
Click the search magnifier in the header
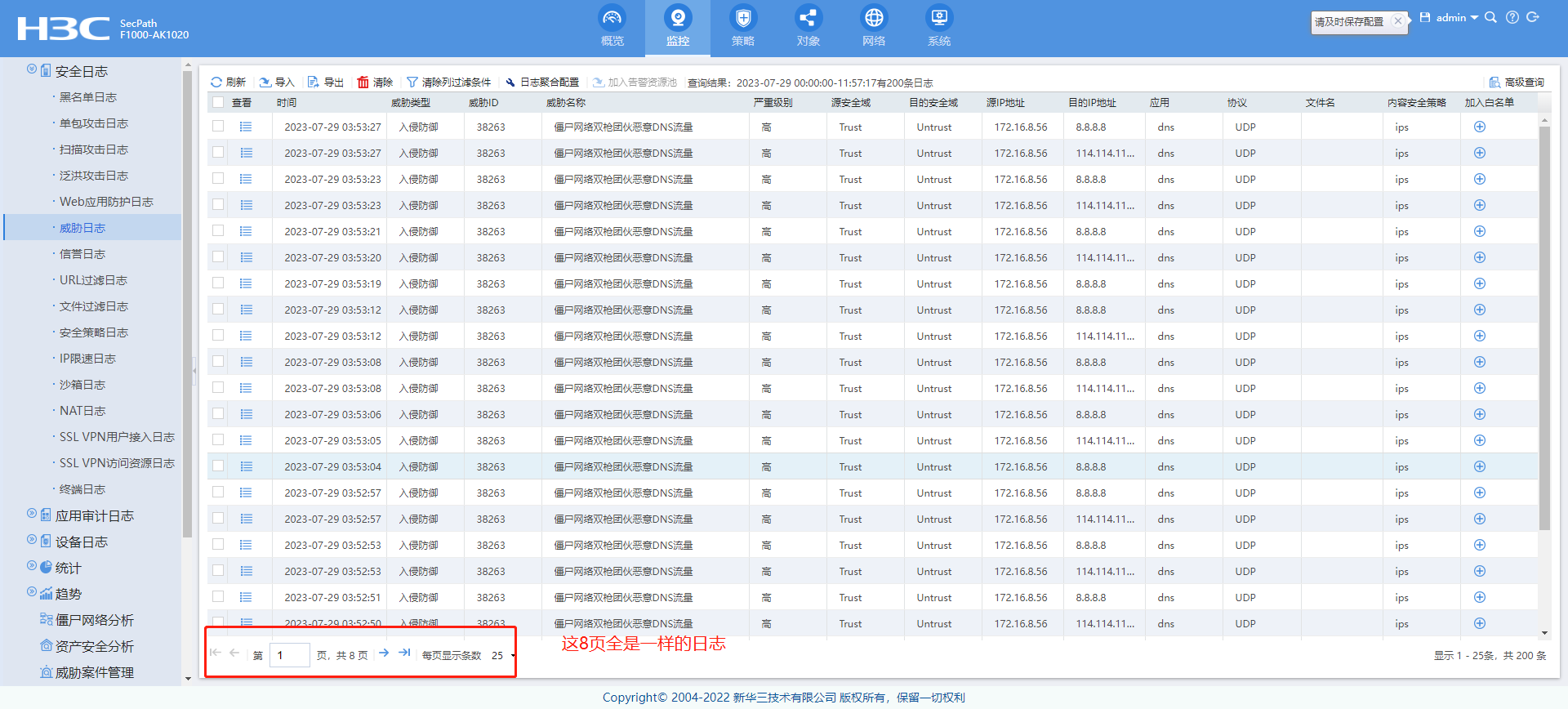point(1490,17)
